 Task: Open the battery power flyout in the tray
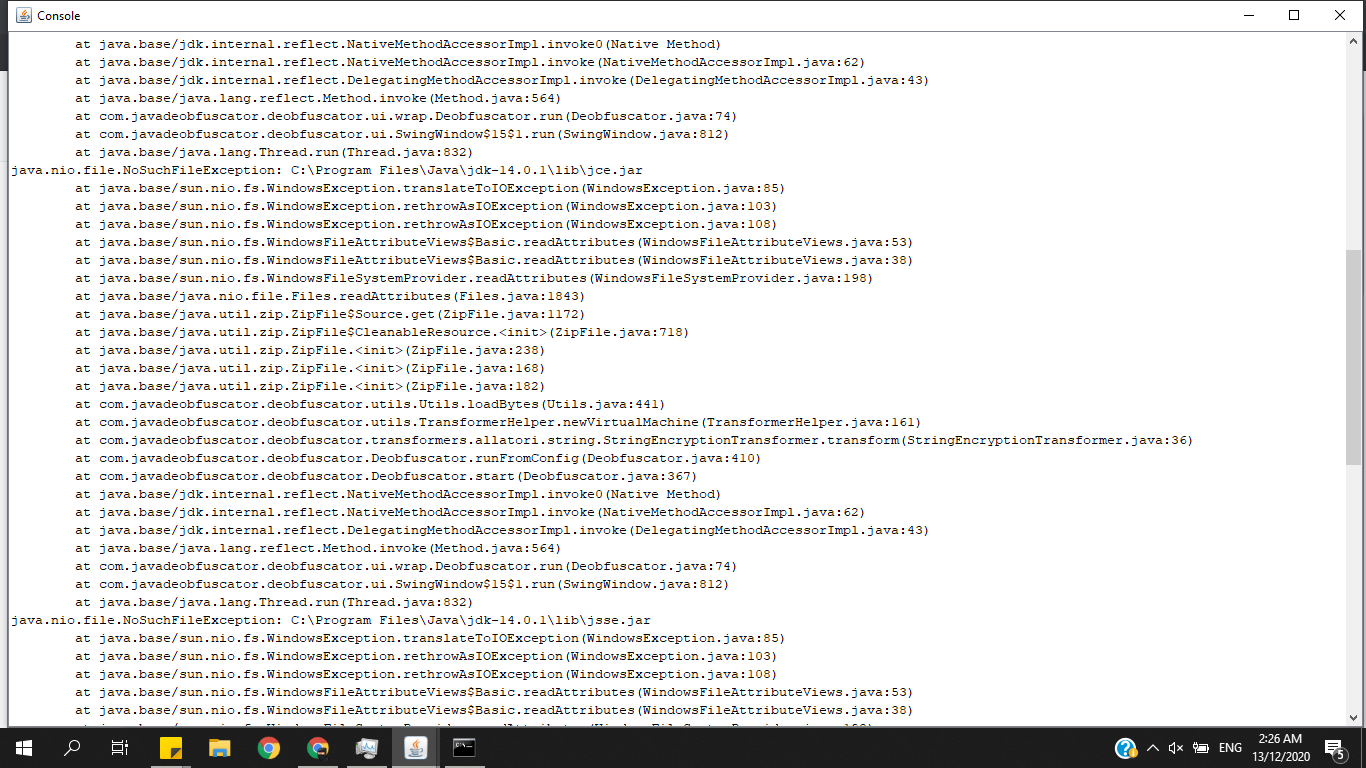pos(1200,747)
